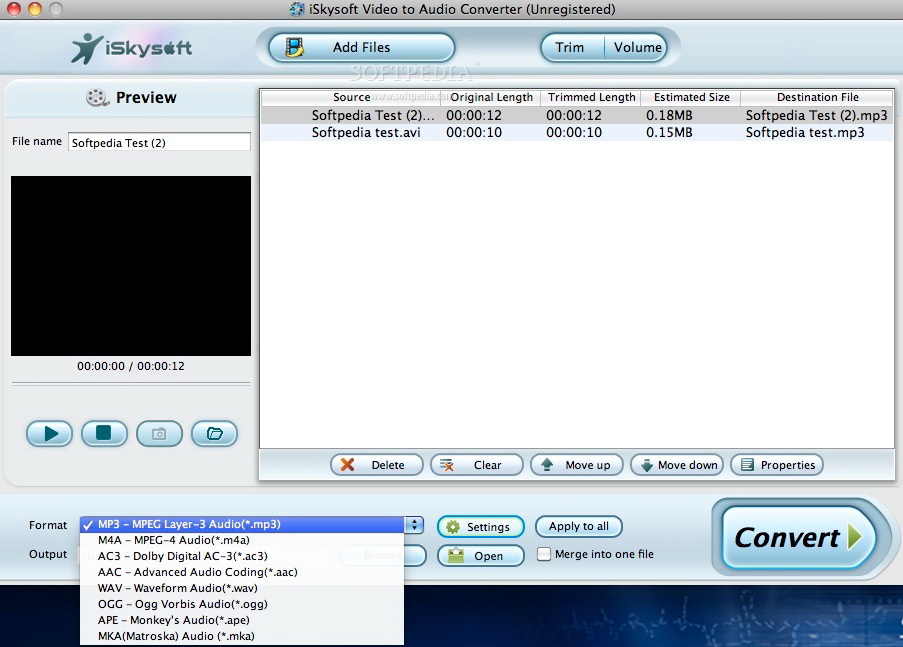This screenshot has width=903, height=647.
Task: Choose OGG - Ogg Vorbis Audio
Action: click(x=242, y=604)
